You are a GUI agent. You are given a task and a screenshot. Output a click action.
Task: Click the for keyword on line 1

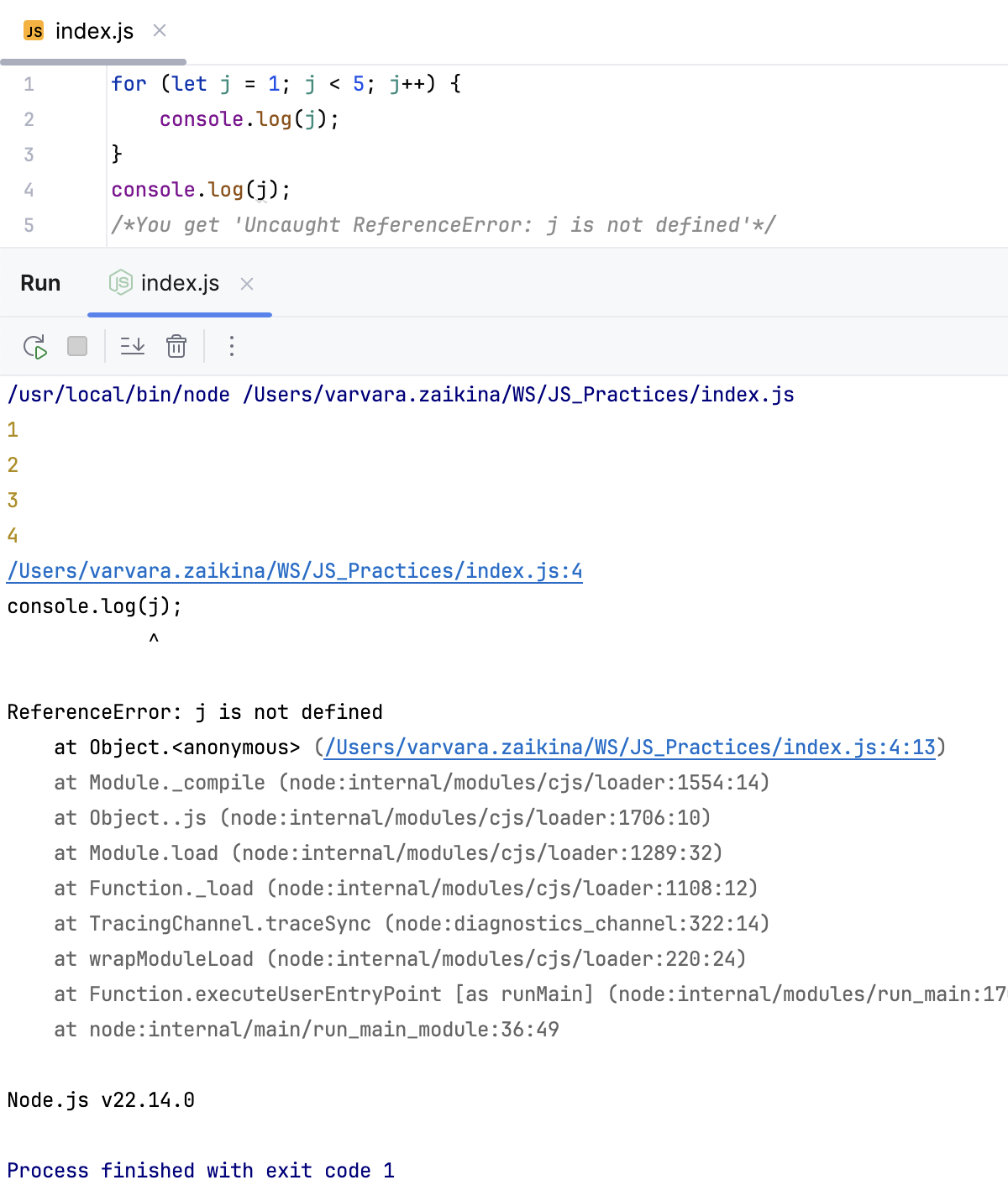point(129,84)
